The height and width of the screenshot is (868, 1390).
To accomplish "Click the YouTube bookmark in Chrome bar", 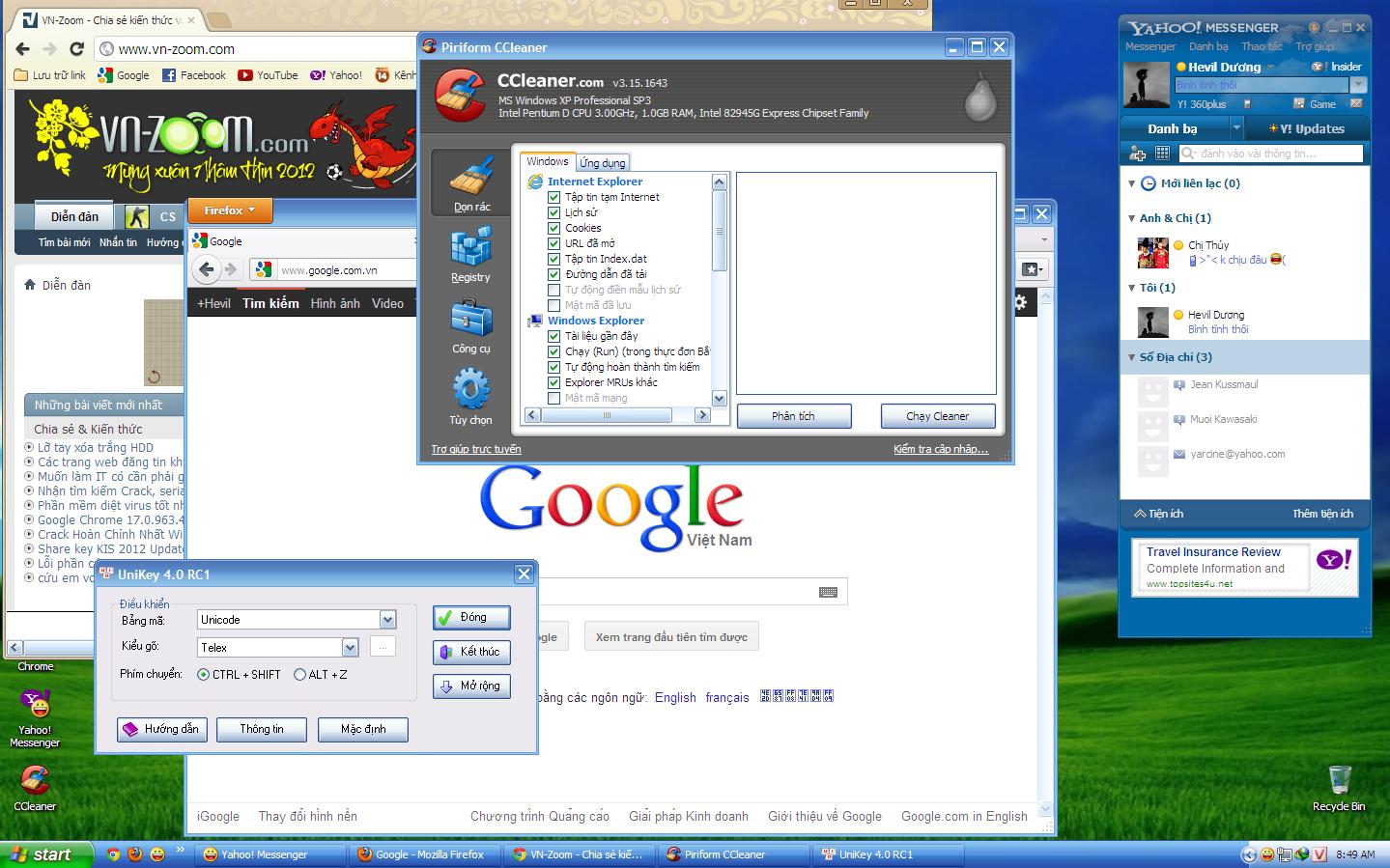I will pyautogui.click(x=268, y=75).
